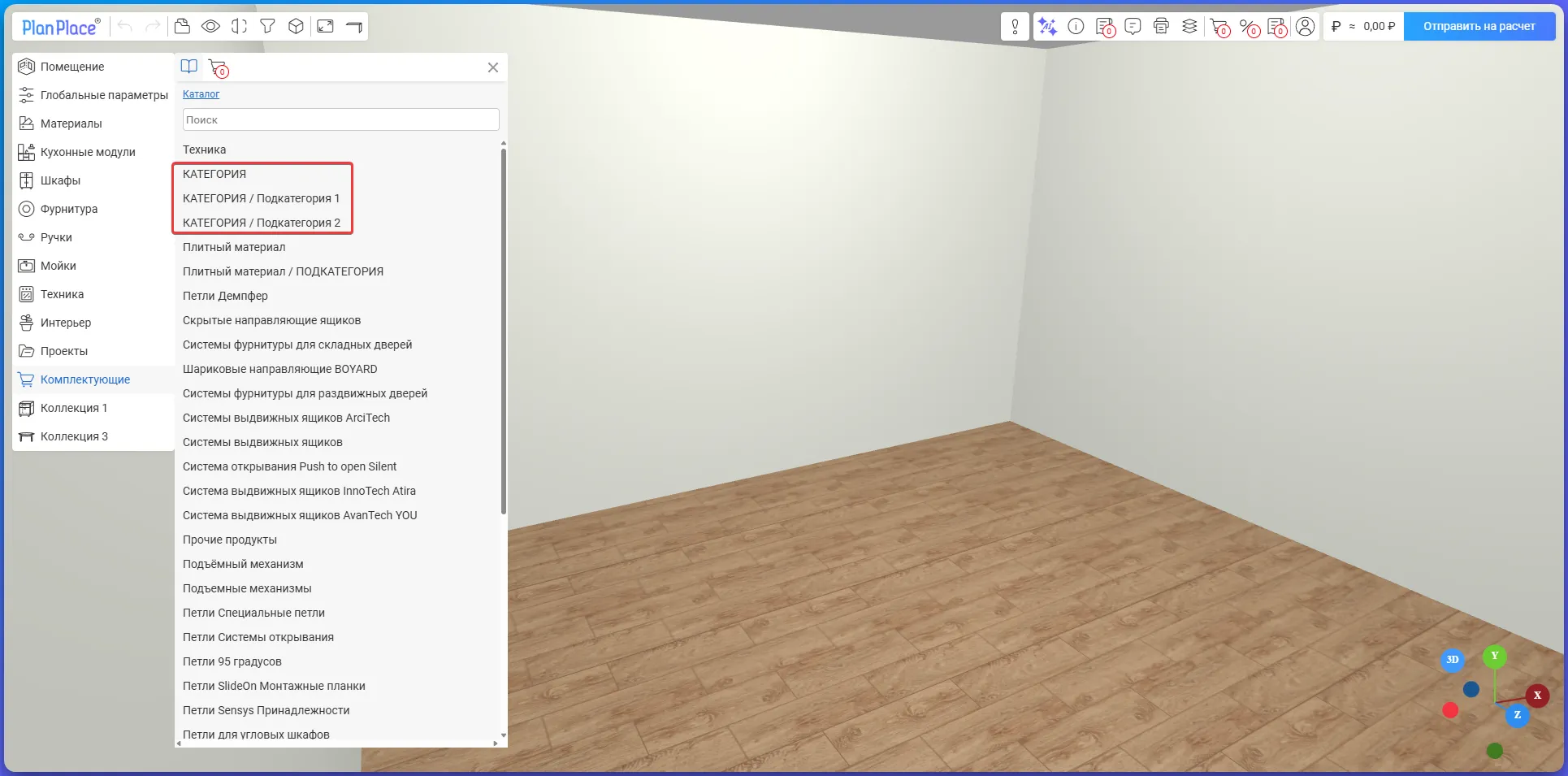Click the open book catalog tab icon

coord(188,67)
